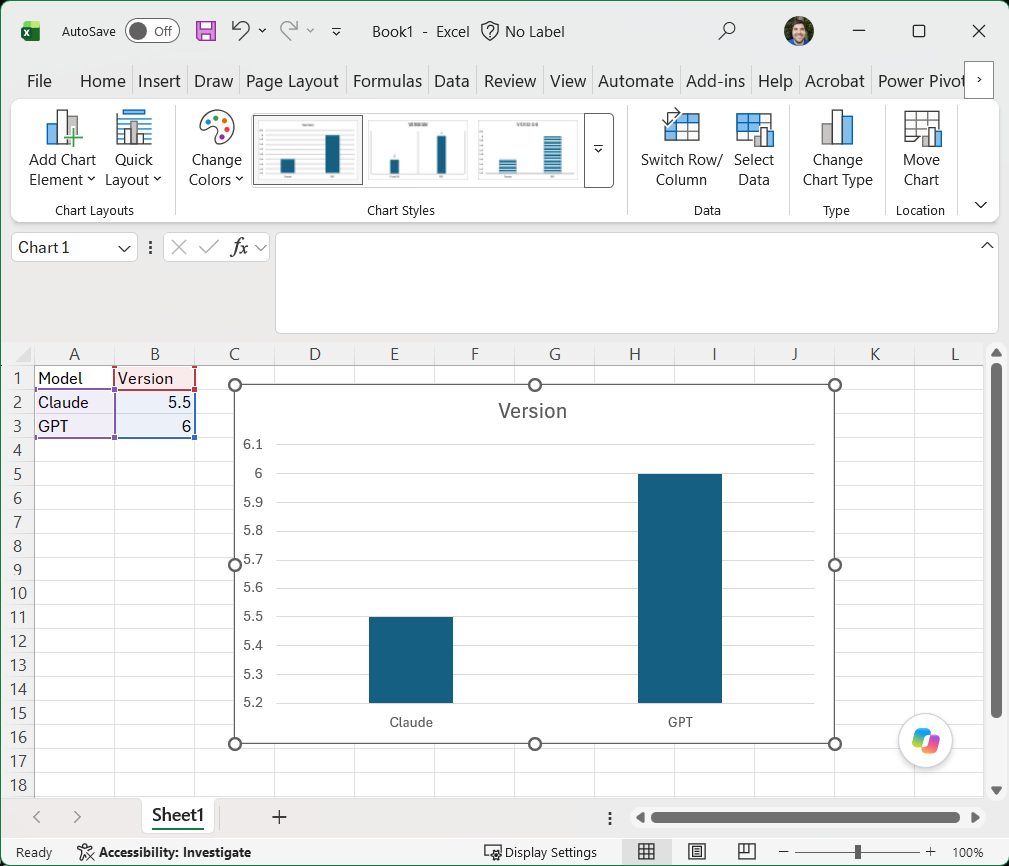This screenshot has height=866, width=1009.
Task: Switch to Page Break Preview view
Action: [746, 852]
